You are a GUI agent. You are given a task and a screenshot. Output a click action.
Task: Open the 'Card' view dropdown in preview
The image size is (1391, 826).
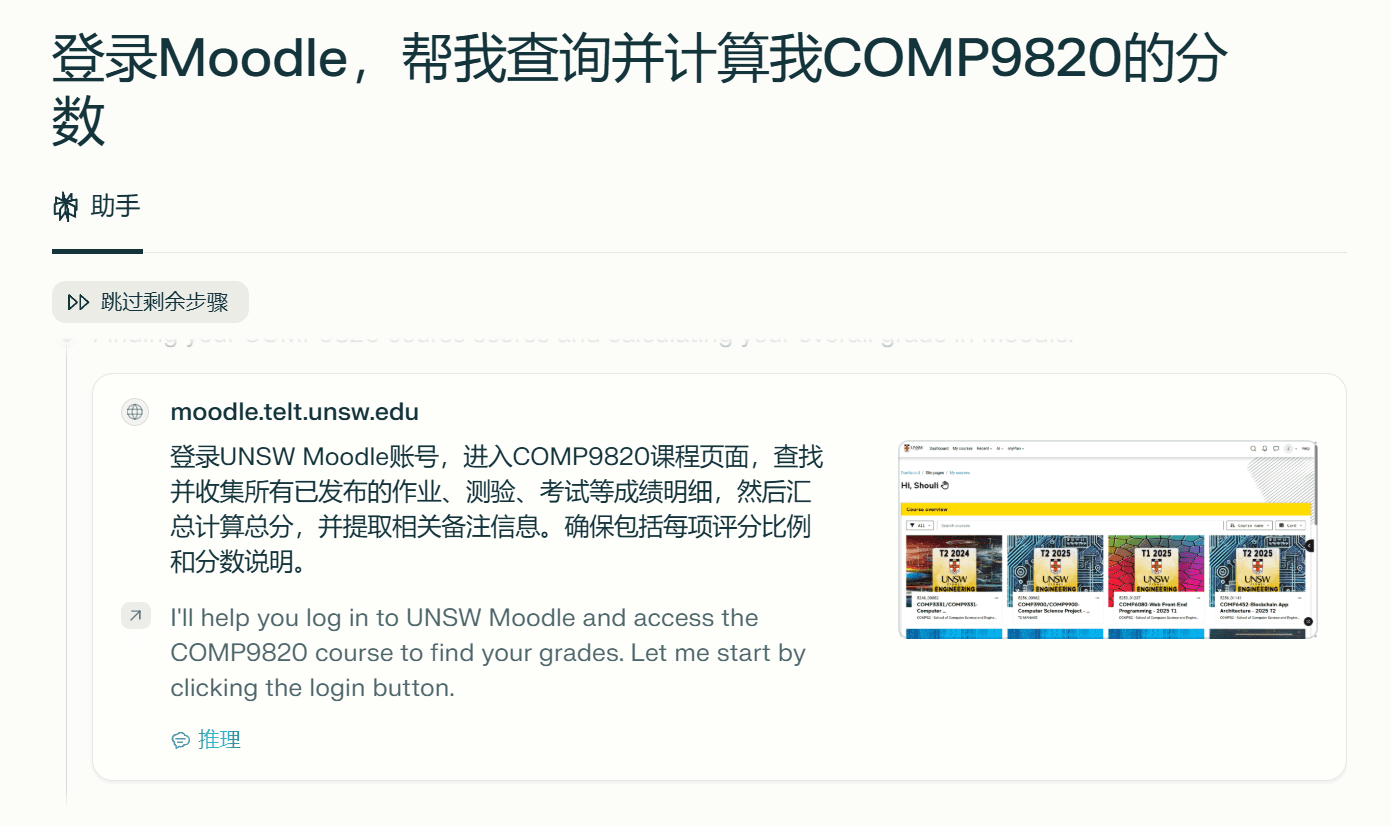click(1291, 525)
